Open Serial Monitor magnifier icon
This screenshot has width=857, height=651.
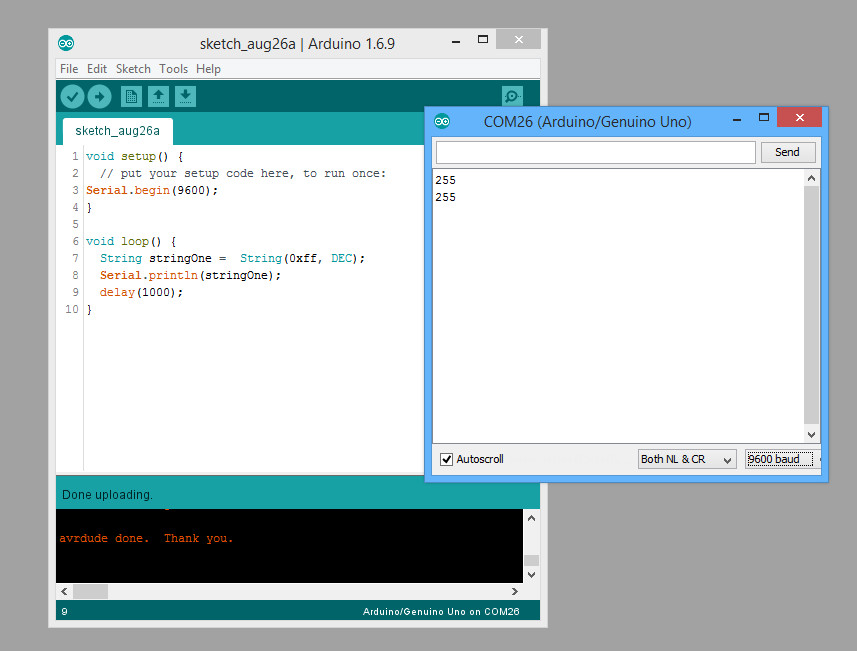(512, 97)
